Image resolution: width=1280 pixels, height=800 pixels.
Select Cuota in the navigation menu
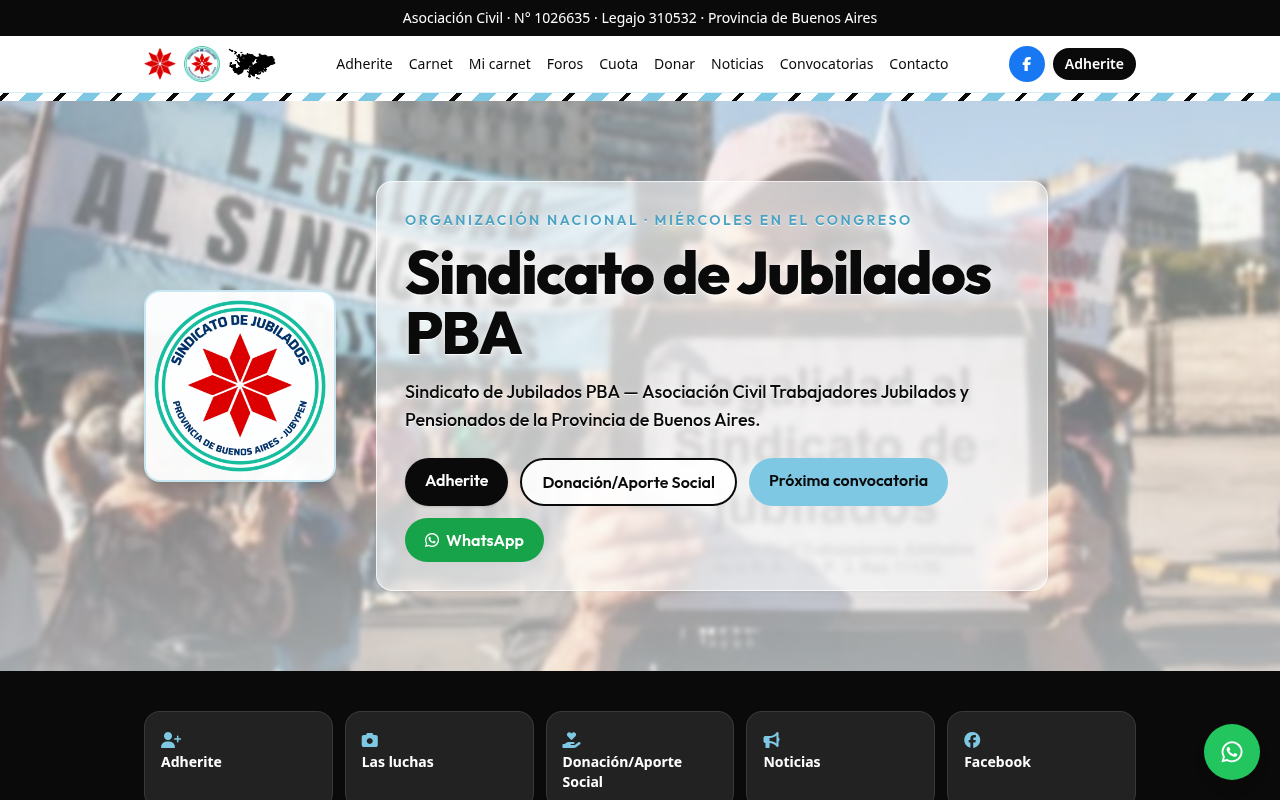point(619,64)
